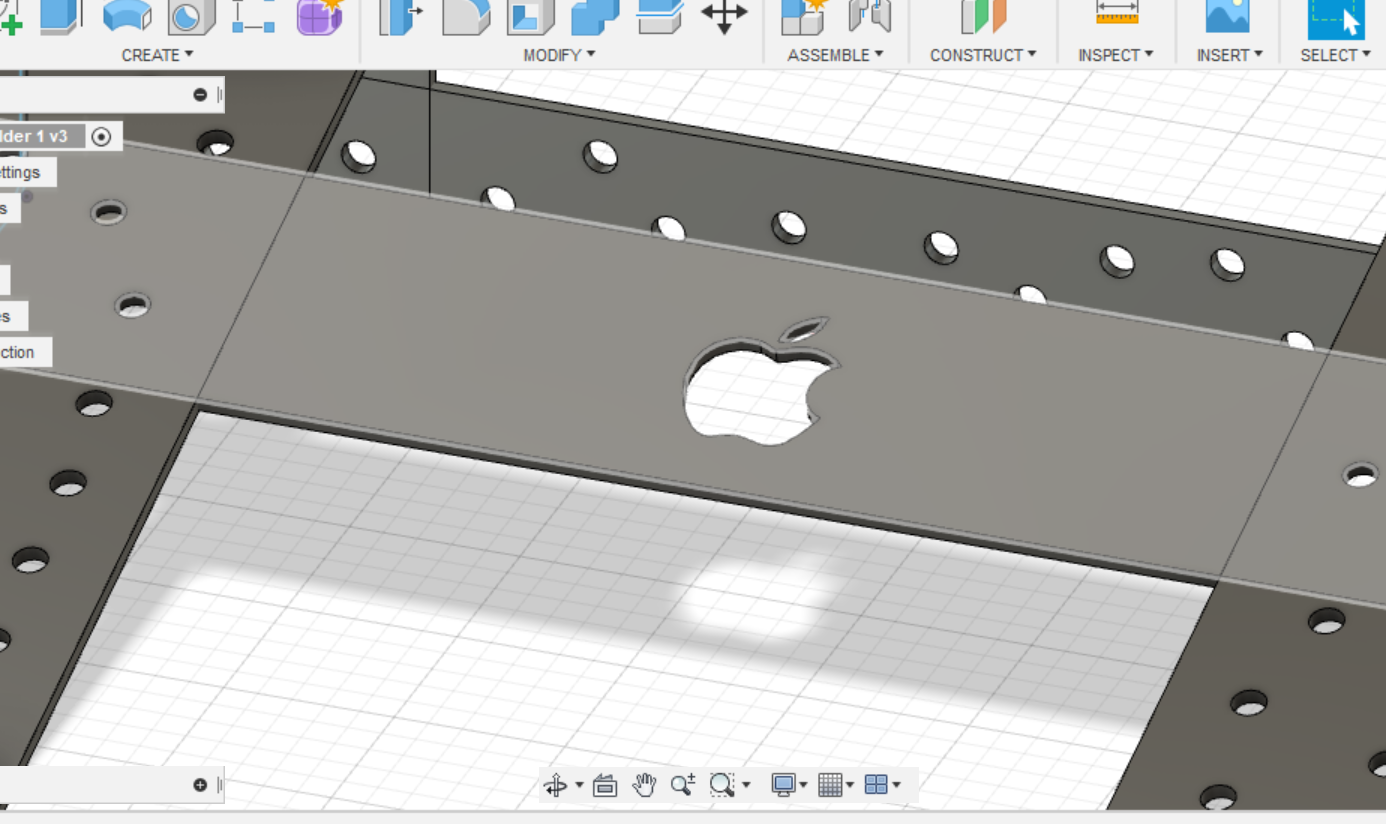Click the Zoom Window/Fit icon
Viewport: 1386px width, 824px height.
(722, 785)
